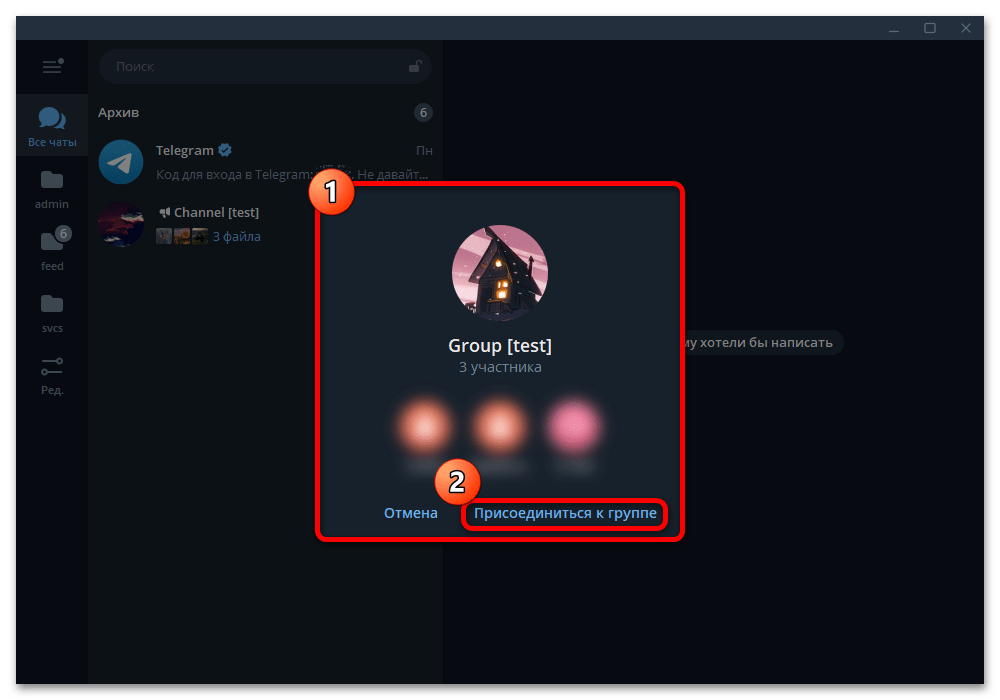Click the 3 участника label
The height and width of the screenshot is (700, 1000).
(500, 367)
